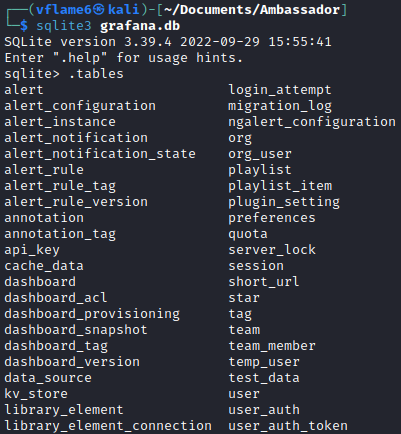Click the library_element_connection table name
Viewport: 401px width, 434px height.
[108, 426]
